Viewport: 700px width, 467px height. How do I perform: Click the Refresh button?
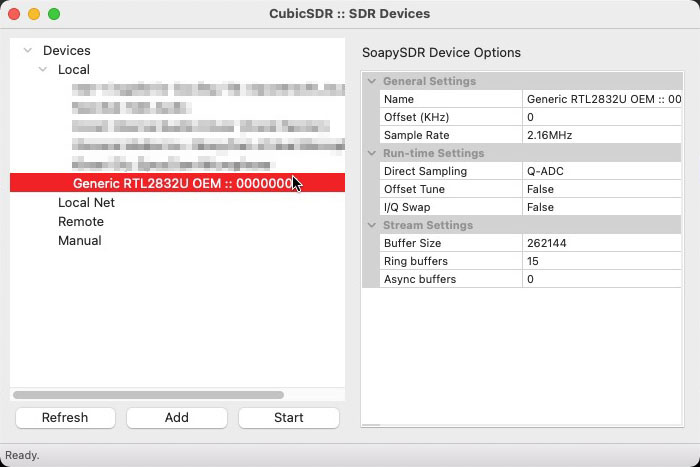[65, 417]
